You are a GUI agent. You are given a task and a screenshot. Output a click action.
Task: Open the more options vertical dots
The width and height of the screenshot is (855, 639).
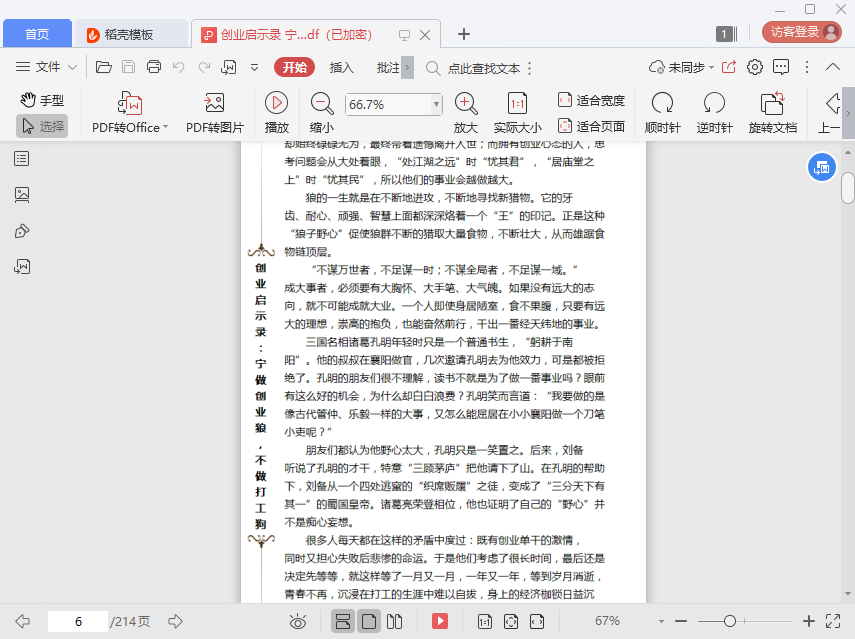tap(807, 67)
